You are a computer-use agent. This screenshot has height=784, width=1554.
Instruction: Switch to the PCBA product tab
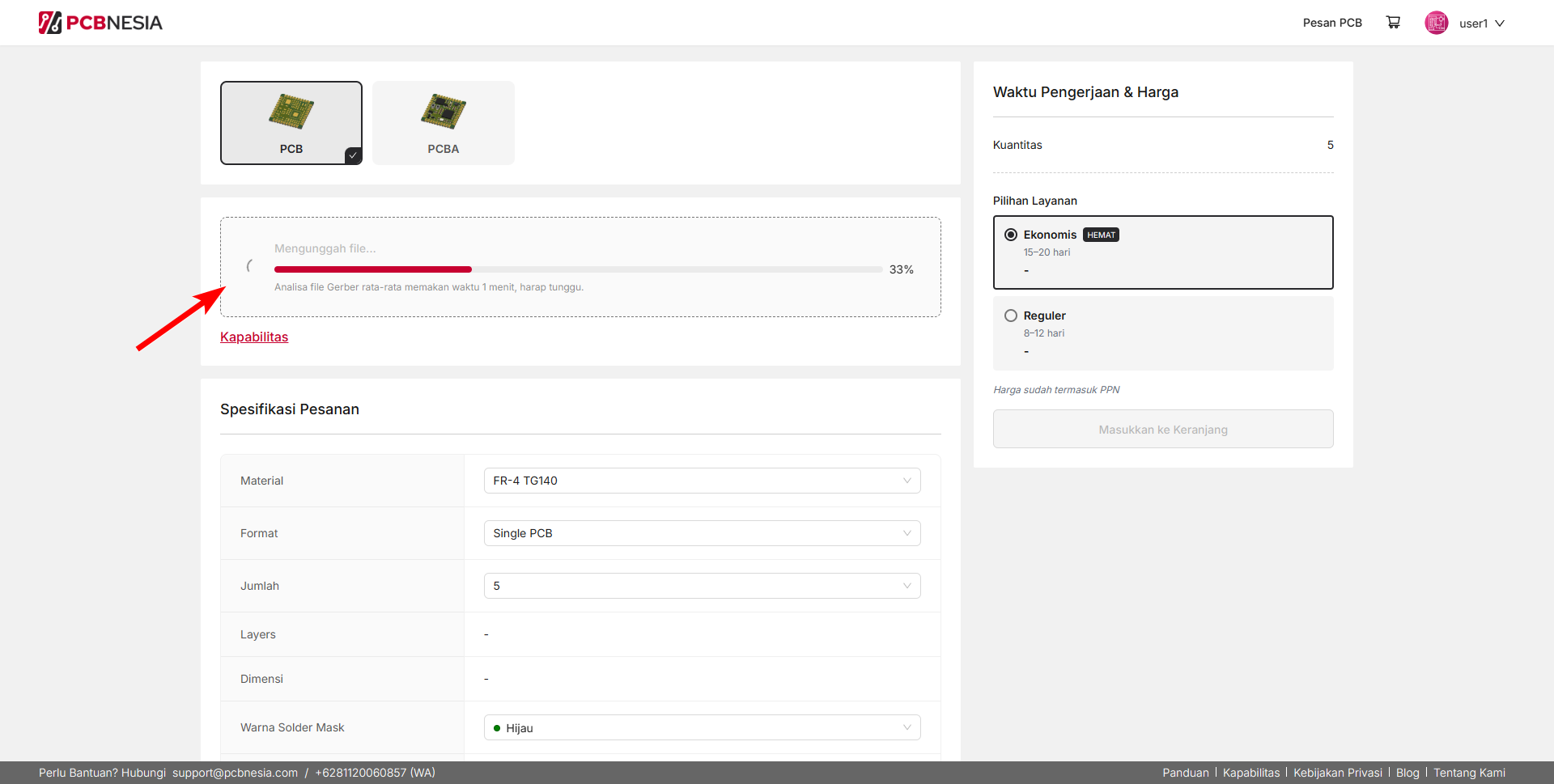(x=444, y=123)
